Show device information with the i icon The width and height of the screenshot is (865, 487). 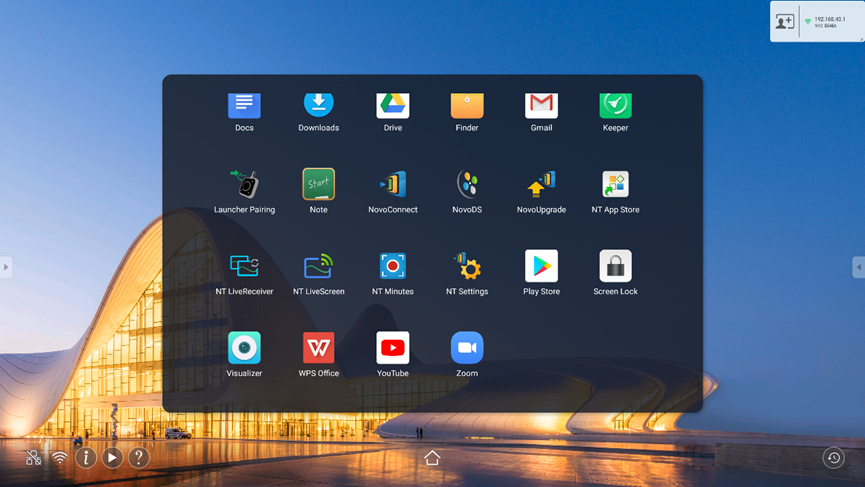pyautogui.click(x=86, y=457)
